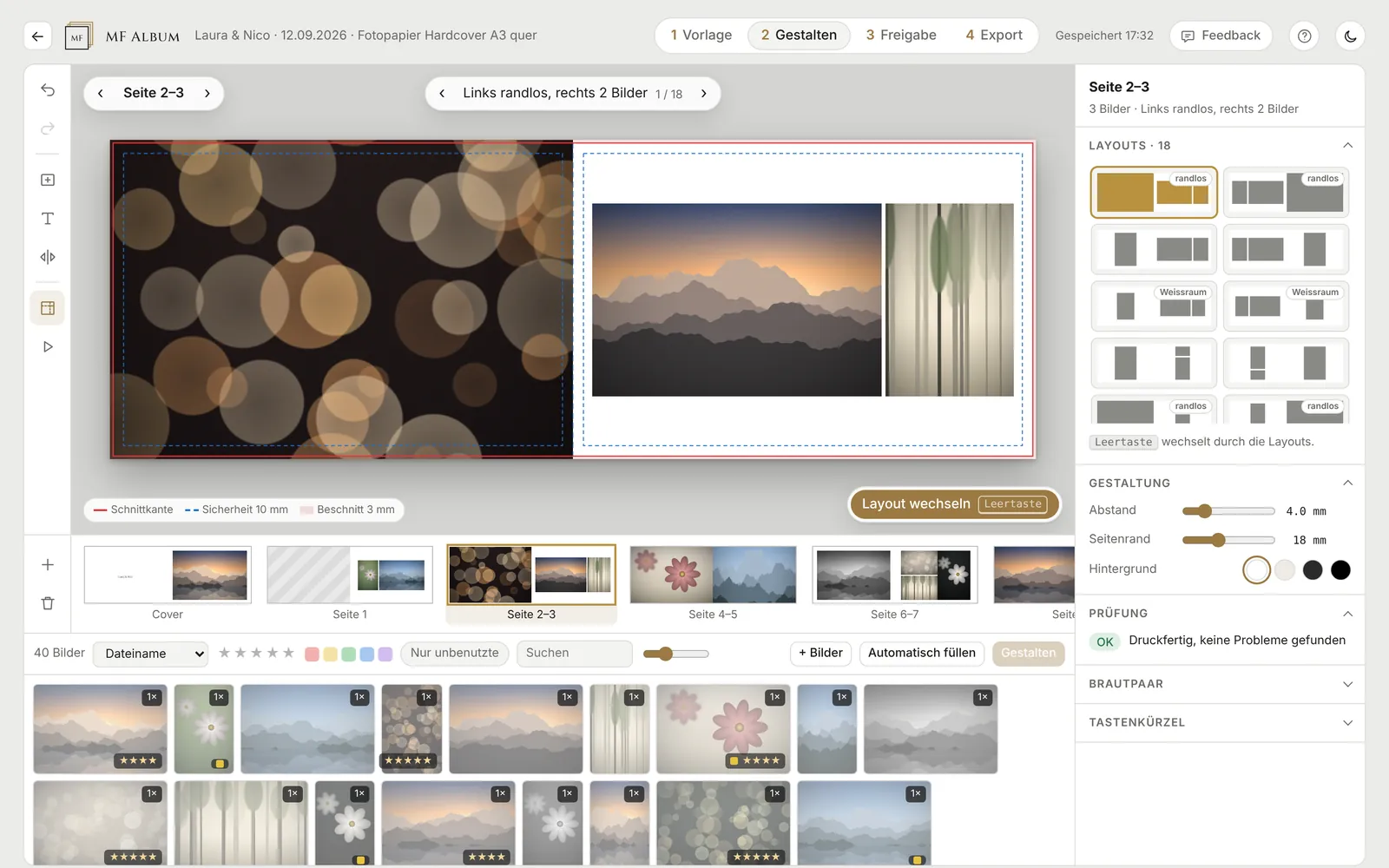Toggle dark mode moon icon
The image size is (1389, 868).
(x=1350, y=36)
